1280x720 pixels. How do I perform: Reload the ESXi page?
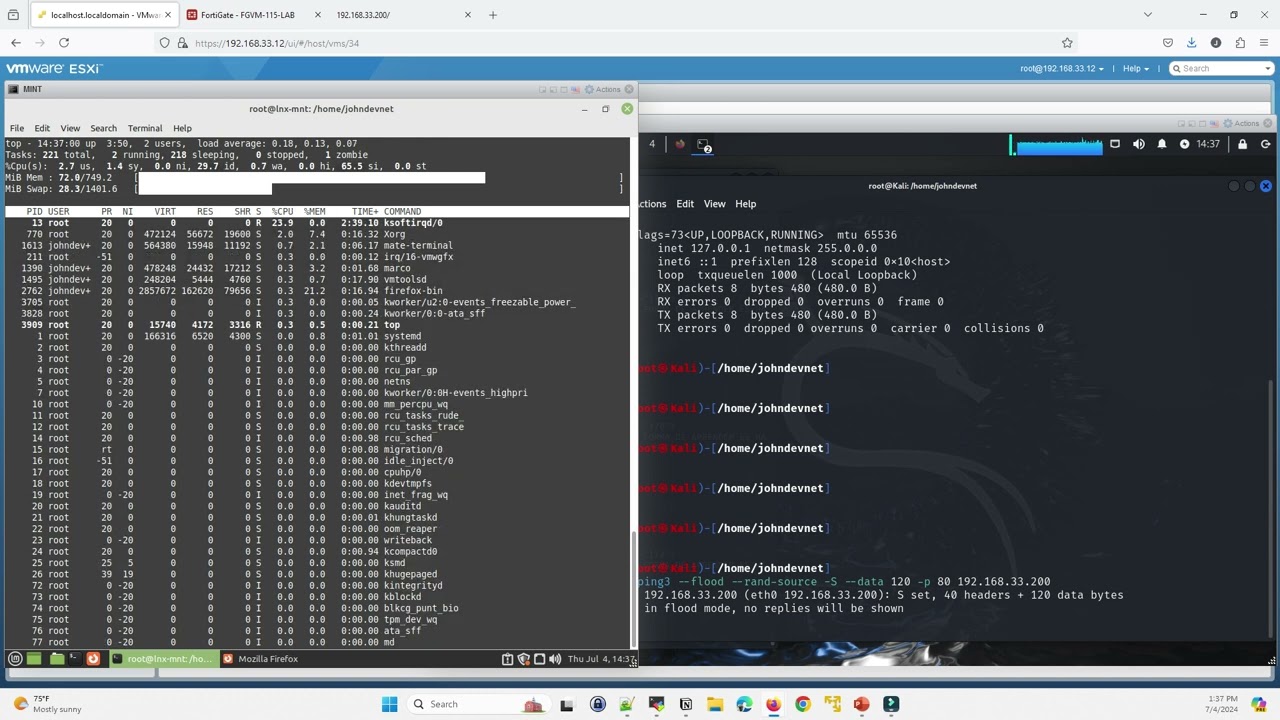[64, 43]
